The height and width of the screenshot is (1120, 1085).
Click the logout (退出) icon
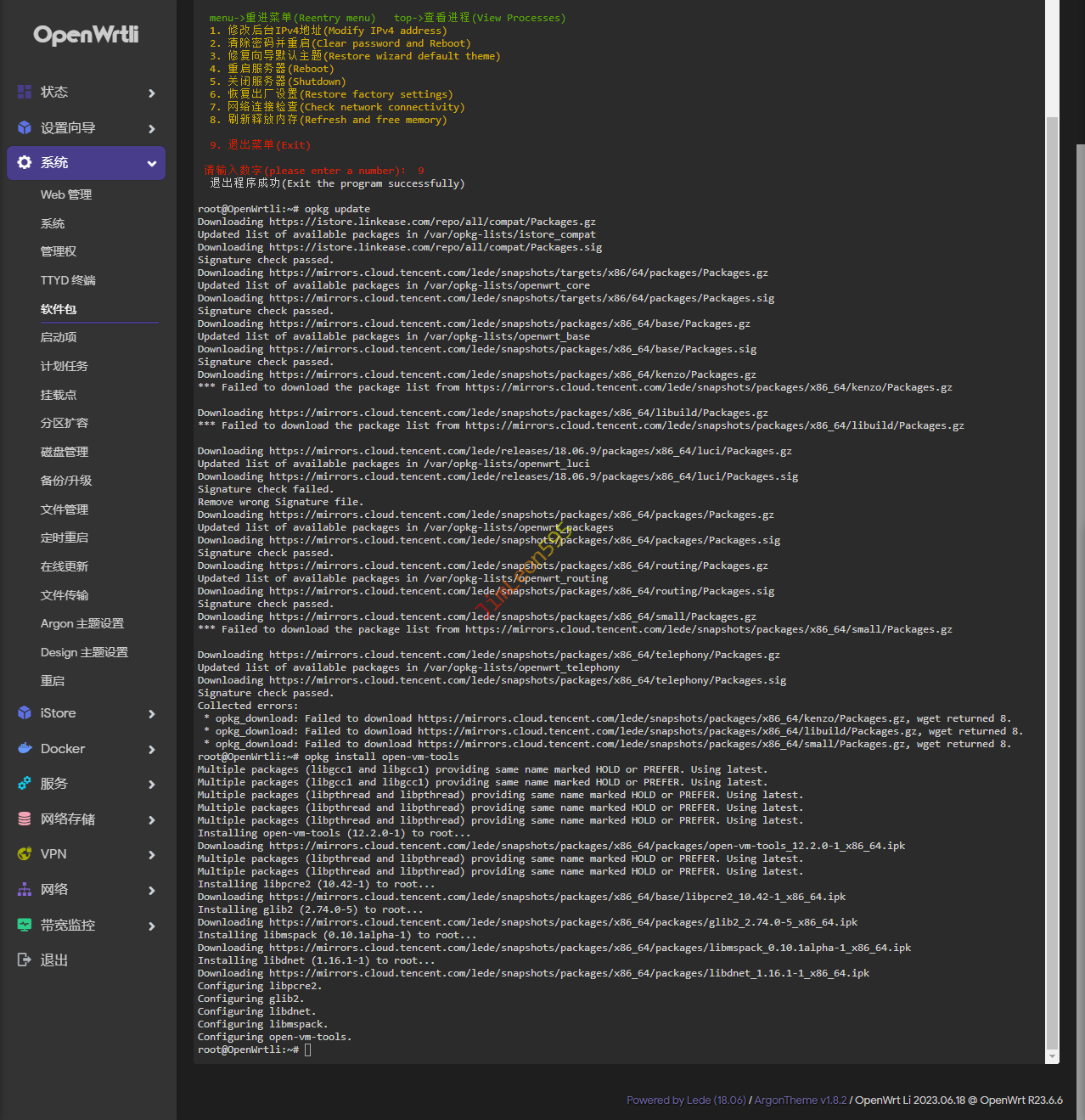coord(25,960)
